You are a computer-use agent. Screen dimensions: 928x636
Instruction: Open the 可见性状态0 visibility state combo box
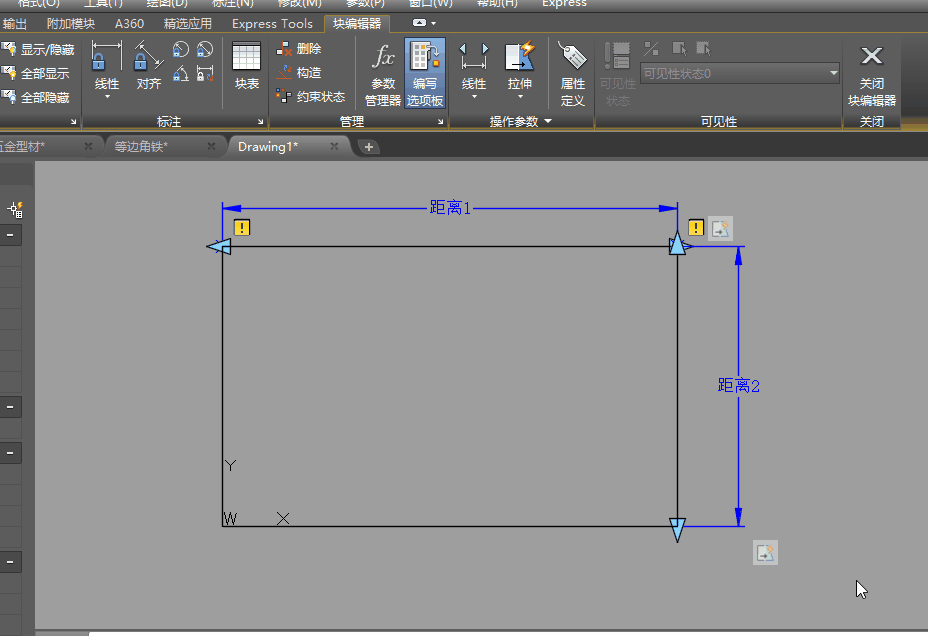coord(740,73)
